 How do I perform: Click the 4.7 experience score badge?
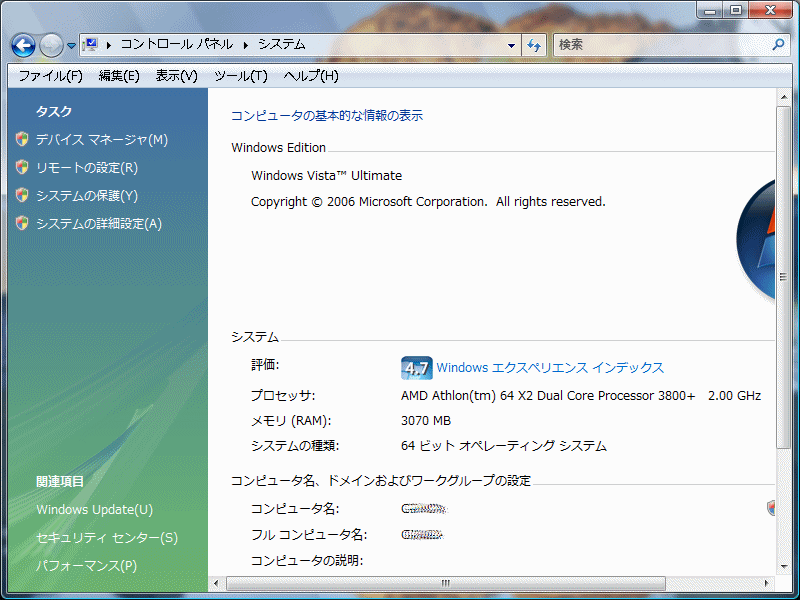pyautogui.click(x=416, y=368)
